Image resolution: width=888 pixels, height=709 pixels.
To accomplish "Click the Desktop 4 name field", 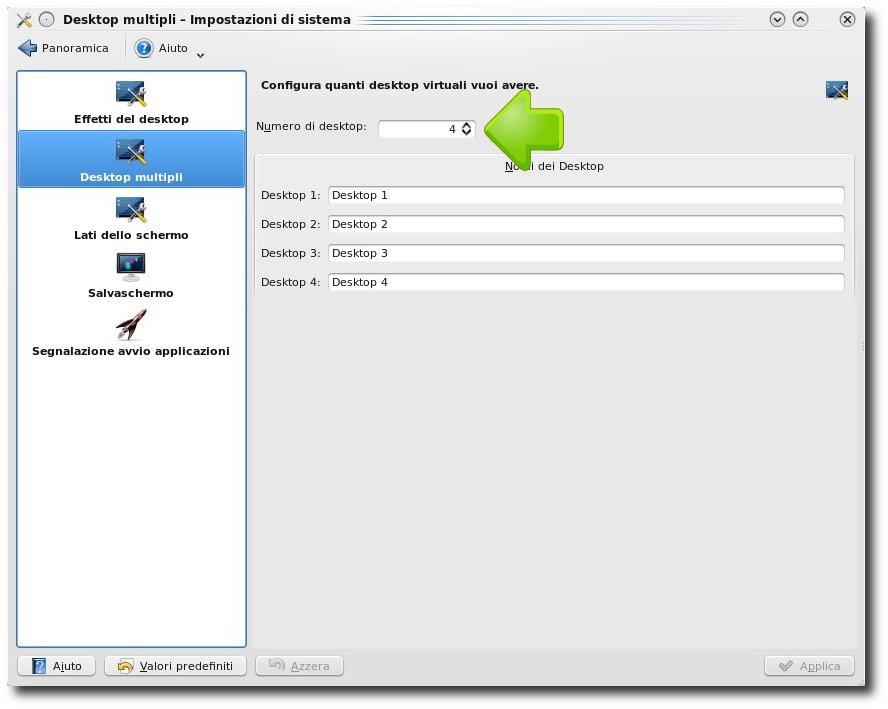I will click(586, 282).
